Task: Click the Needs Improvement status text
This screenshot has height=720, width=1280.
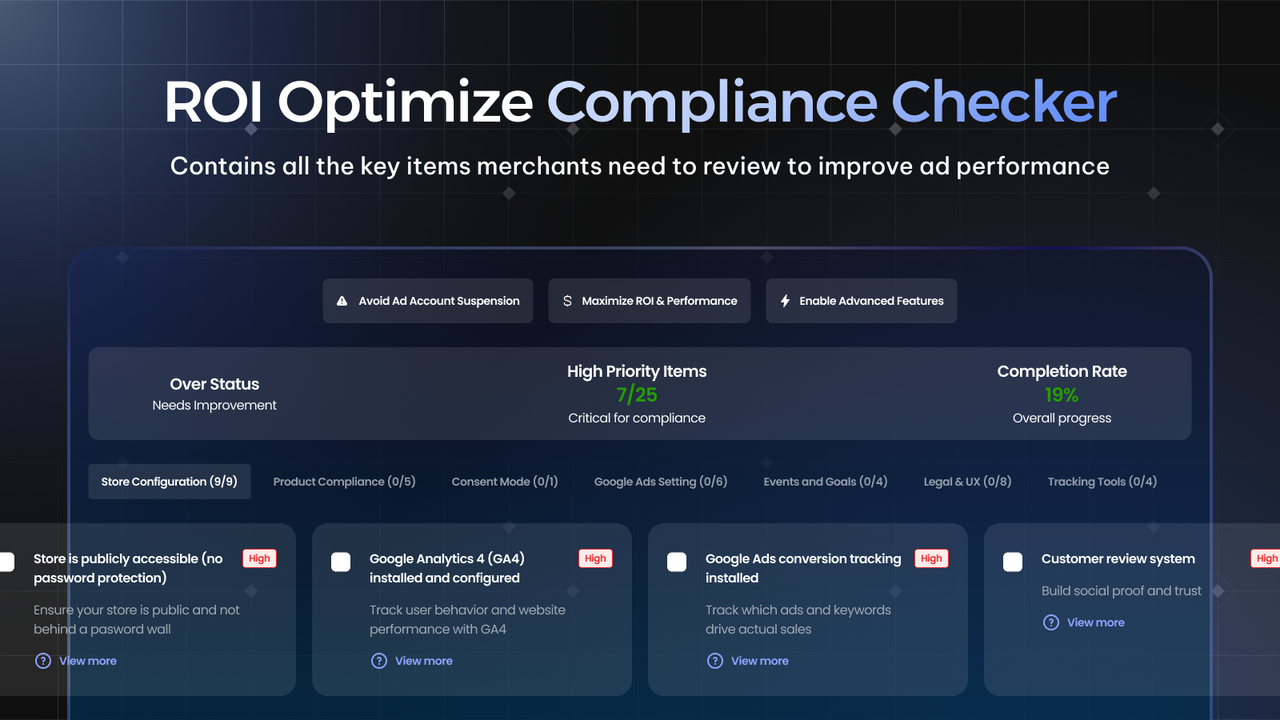Action: (x=215, y=405)
